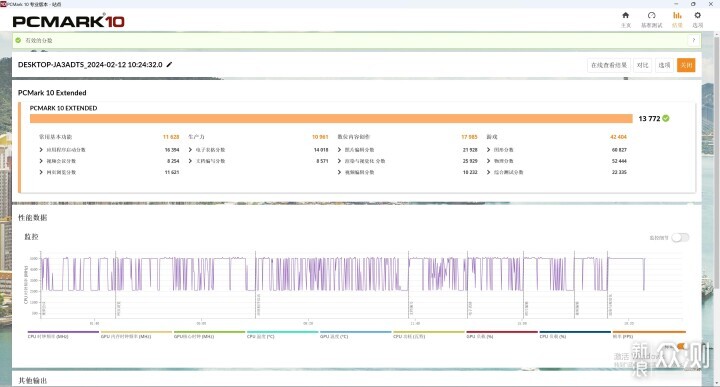Click the PCMARK 10 EXTENDED heading
This screenshot has width=720, height=387.
(63, 108)
